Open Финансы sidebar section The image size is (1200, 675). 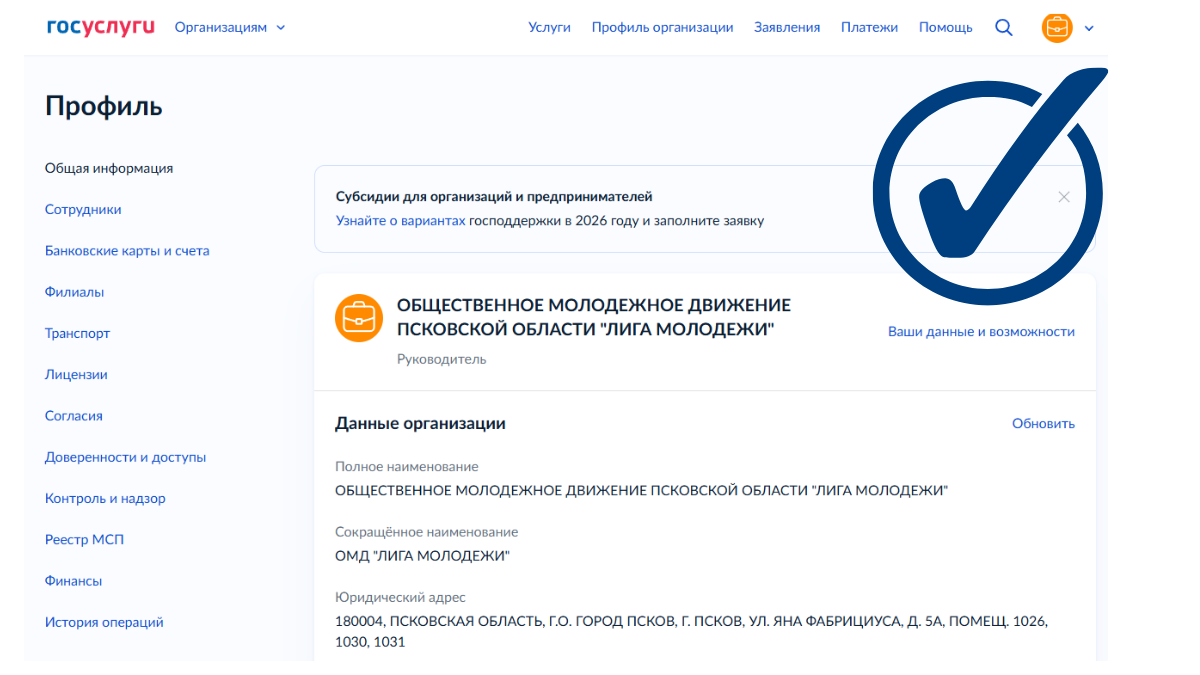tap(73, 580)
